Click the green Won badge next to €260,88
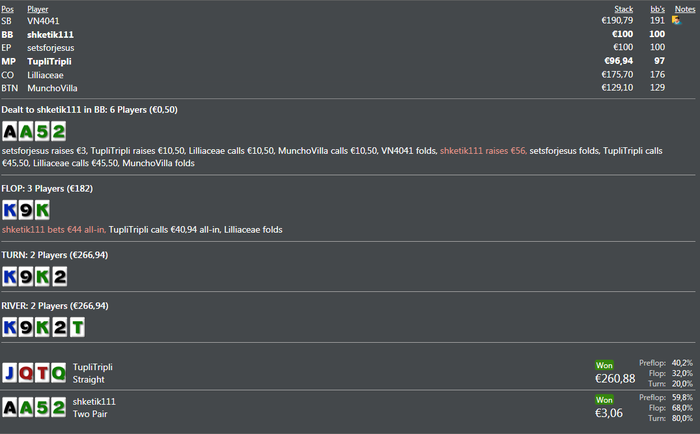700x434 pixels. coord(604,365)
